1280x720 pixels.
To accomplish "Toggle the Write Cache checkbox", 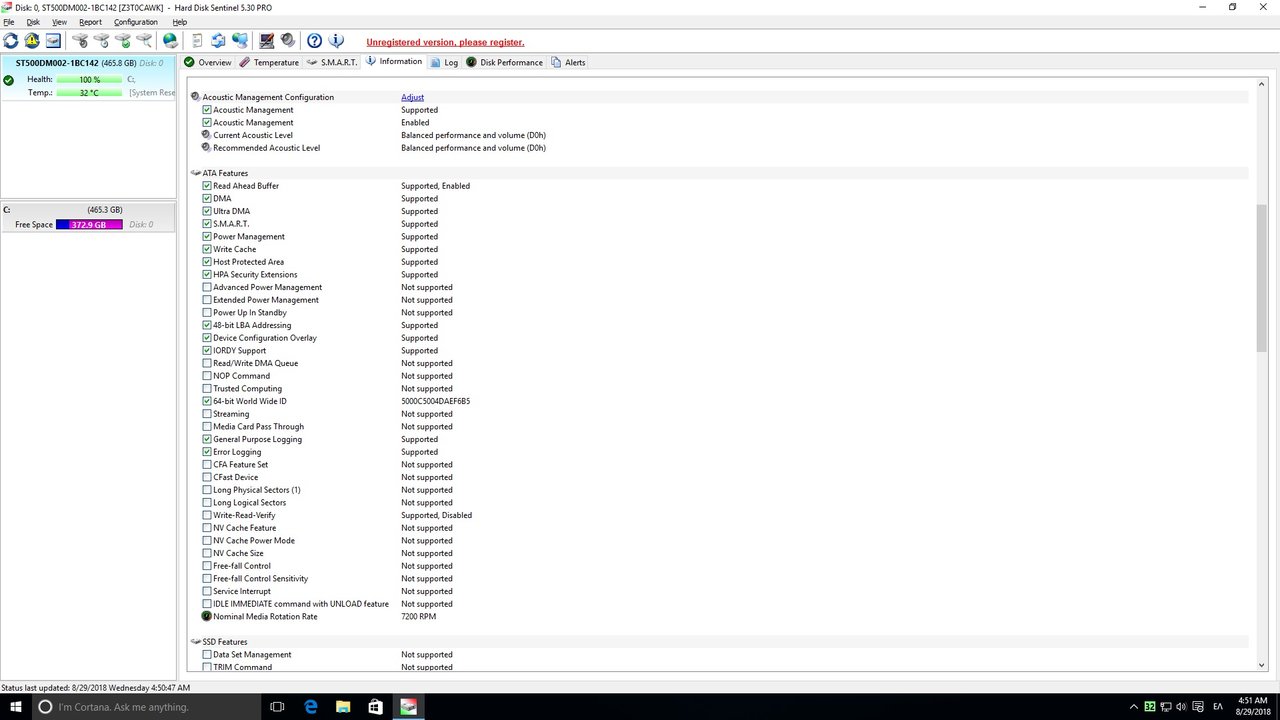I will 207,249.
